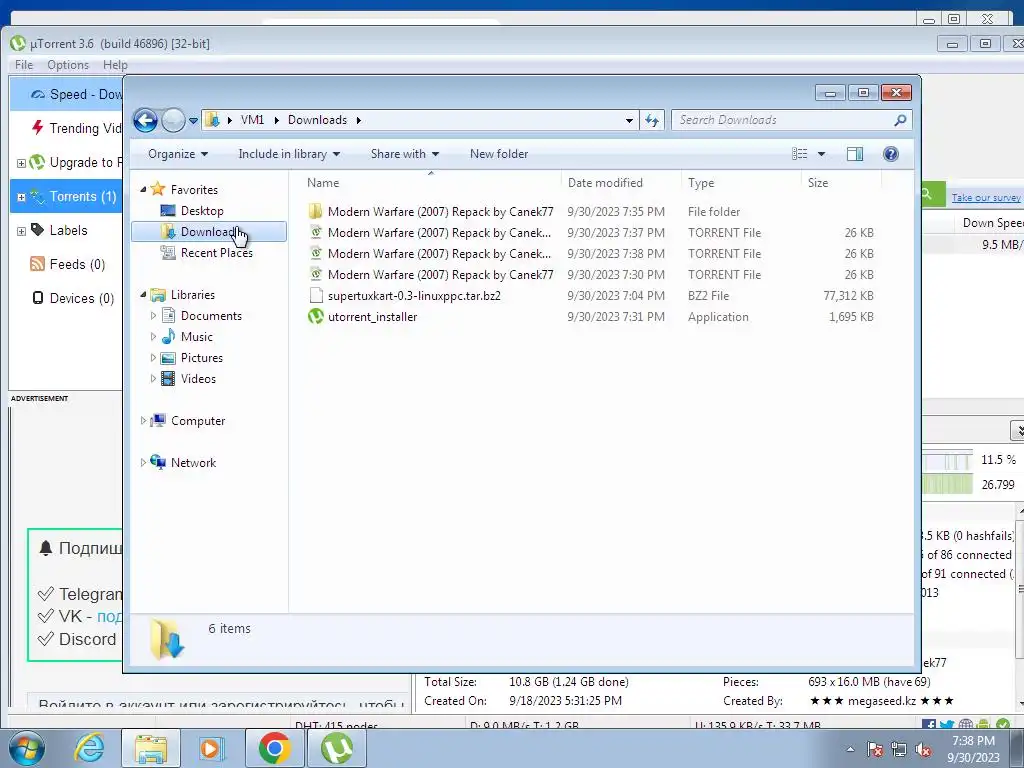The width and height of the screenshot is (1024, 768).
Task: Open the Share with dropdown
Action: 405,154
